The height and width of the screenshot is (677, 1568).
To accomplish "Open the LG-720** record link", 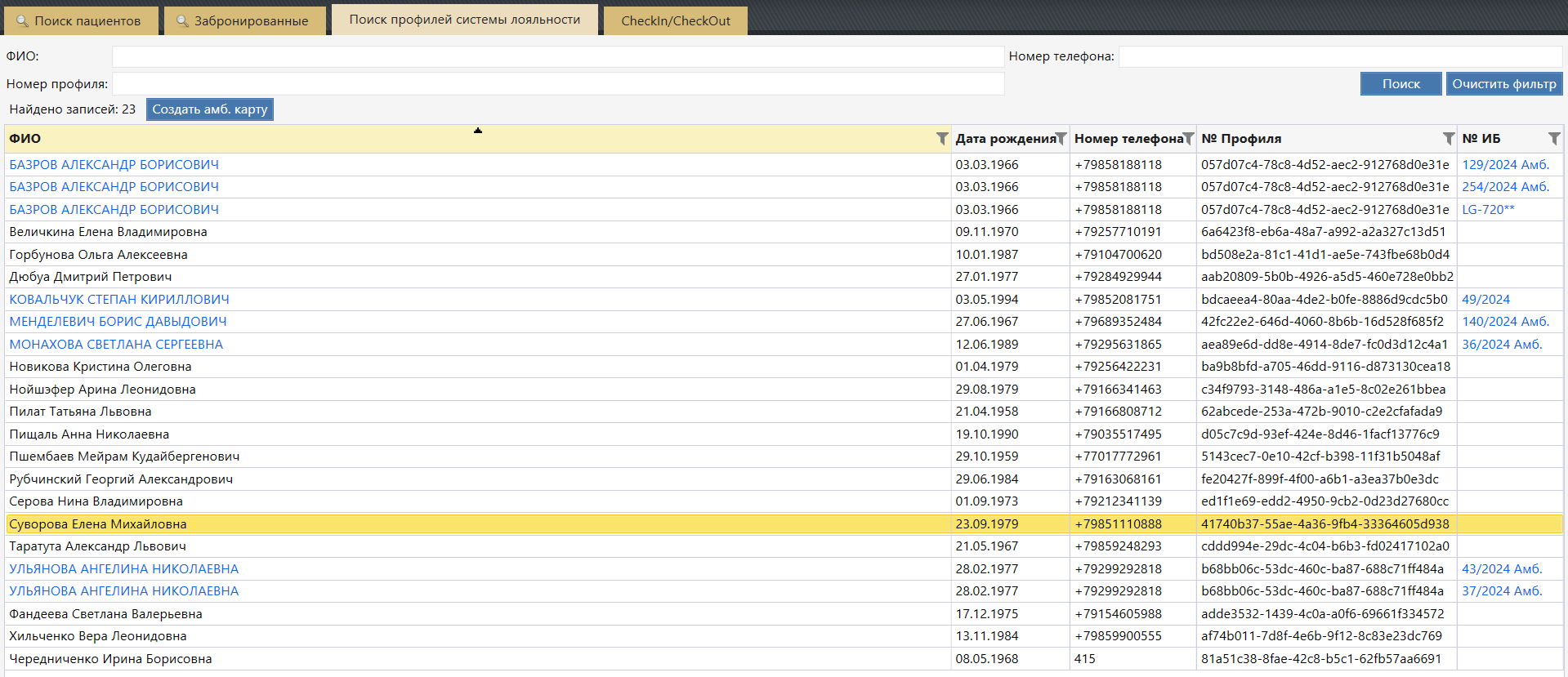I will click(1487, 210).
